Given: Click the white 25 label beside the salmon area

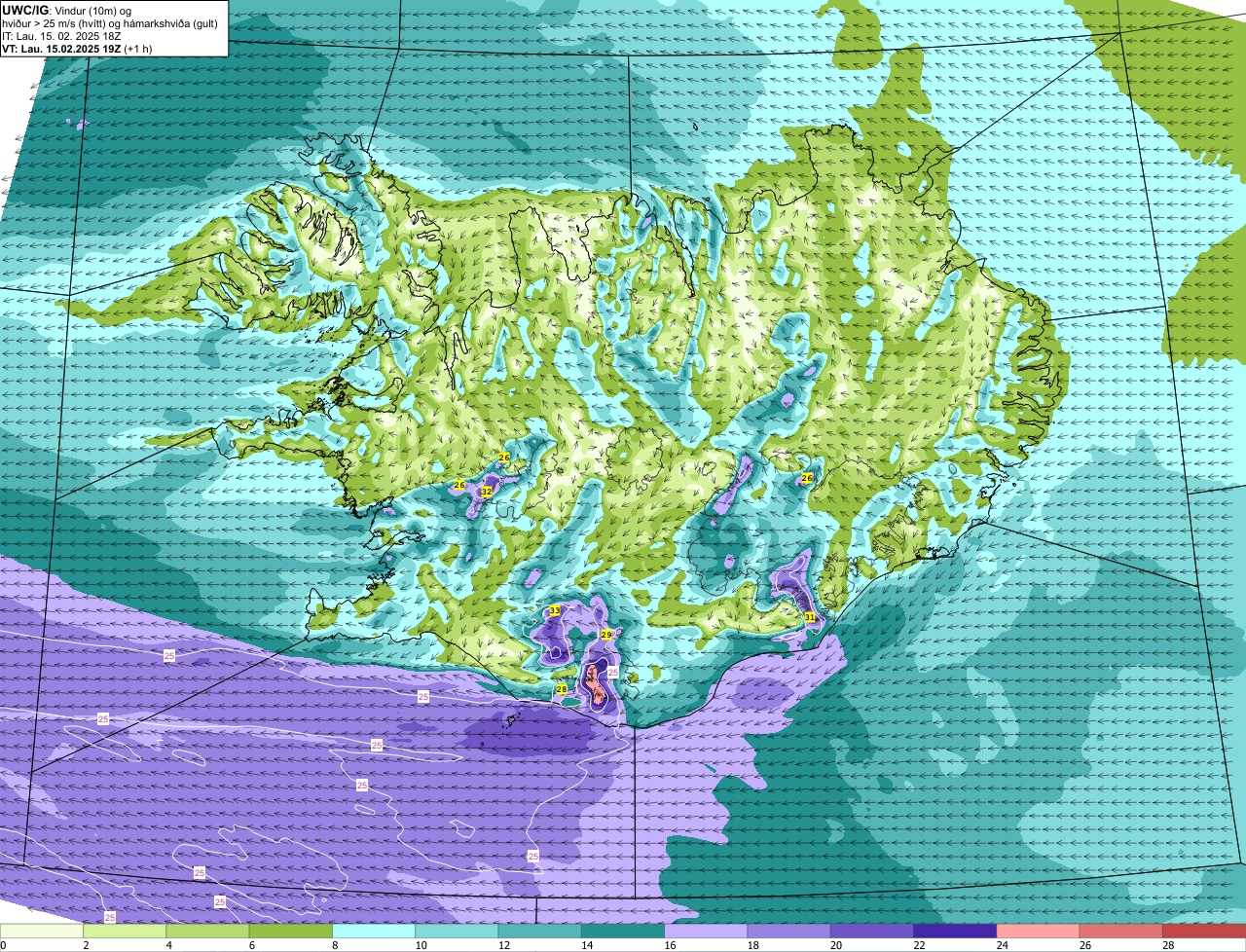Looking at the screenshot, I should click(613, 673).
